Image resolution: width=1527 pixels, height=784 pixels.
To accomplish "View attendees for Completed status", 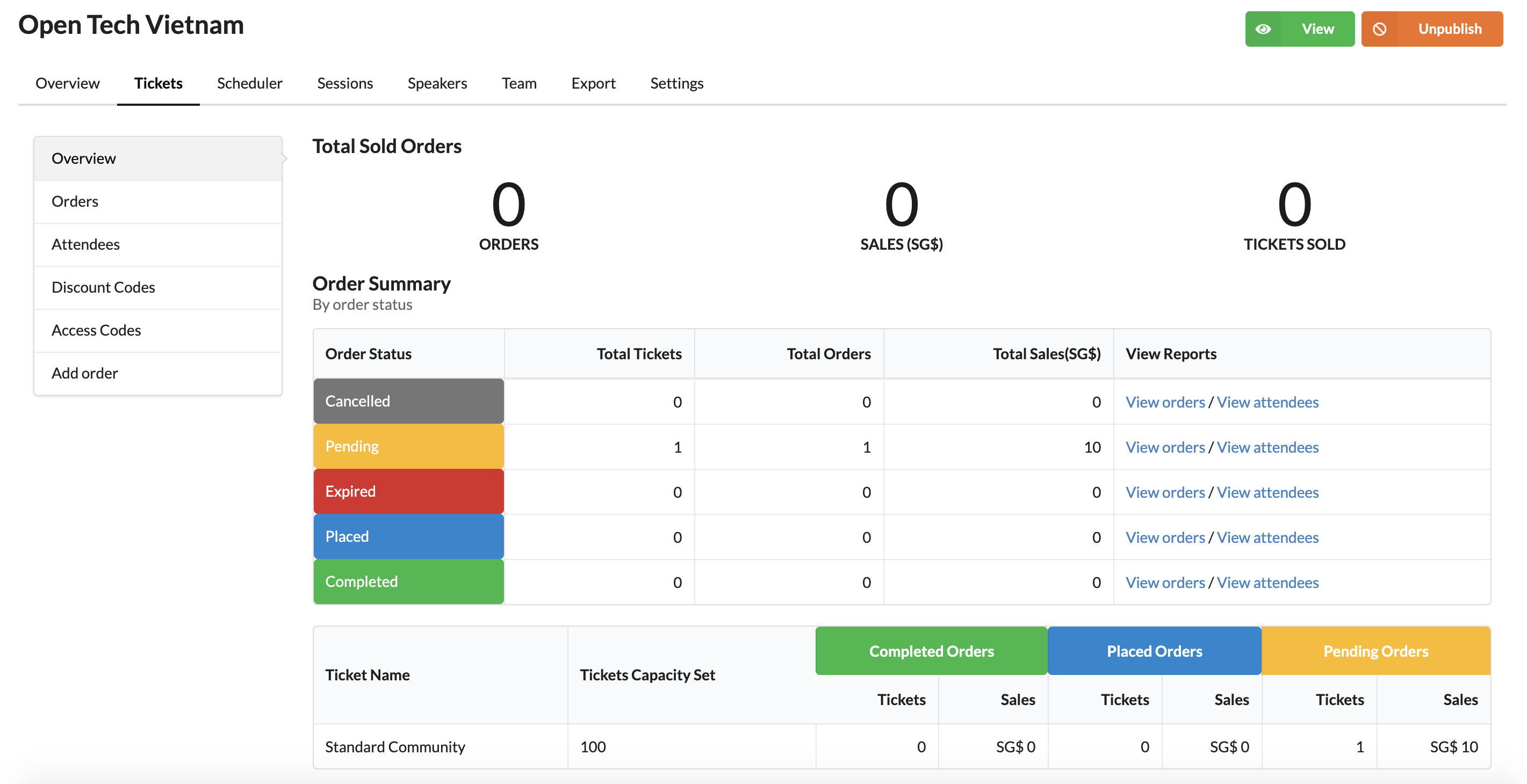I will tap(1267, 582).
